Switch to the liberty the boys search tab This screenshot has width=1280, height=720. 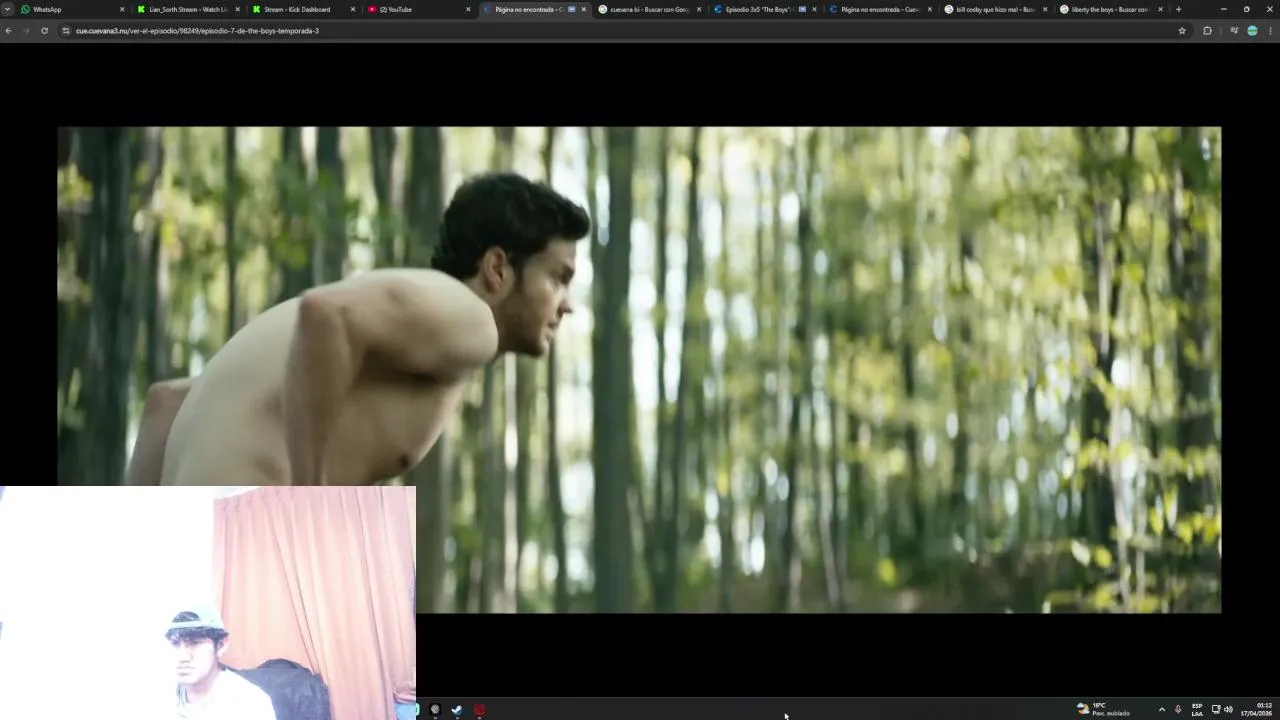pos(1109,9)
